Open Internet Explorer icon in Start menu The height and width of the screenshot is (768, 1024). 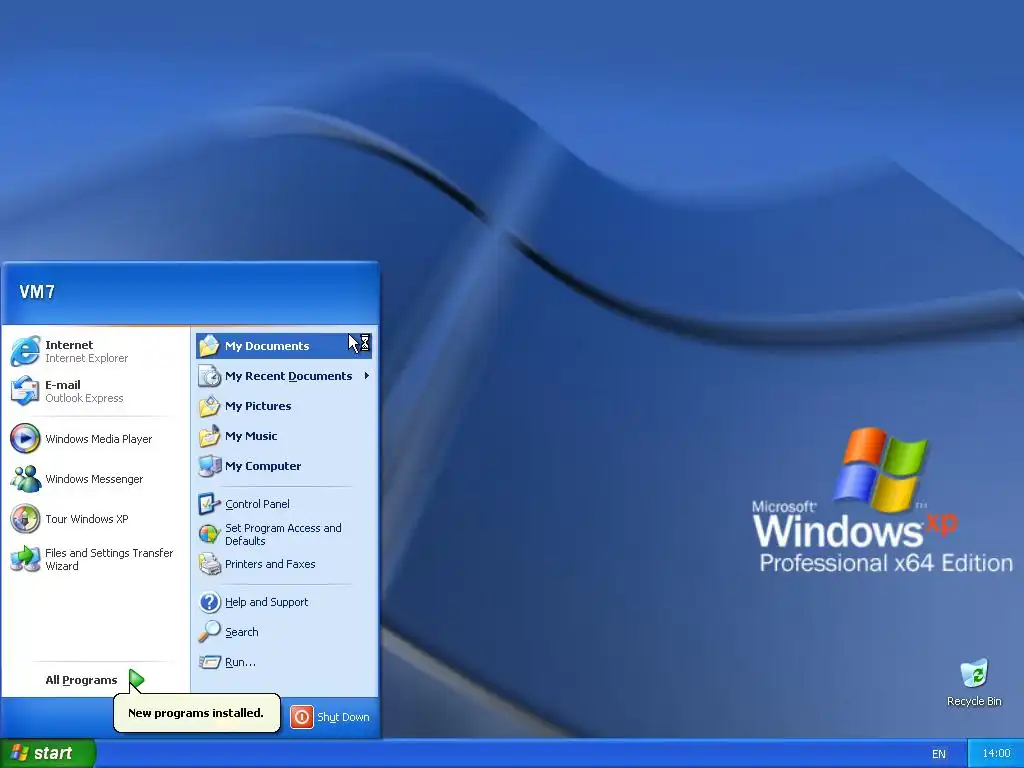25,351
